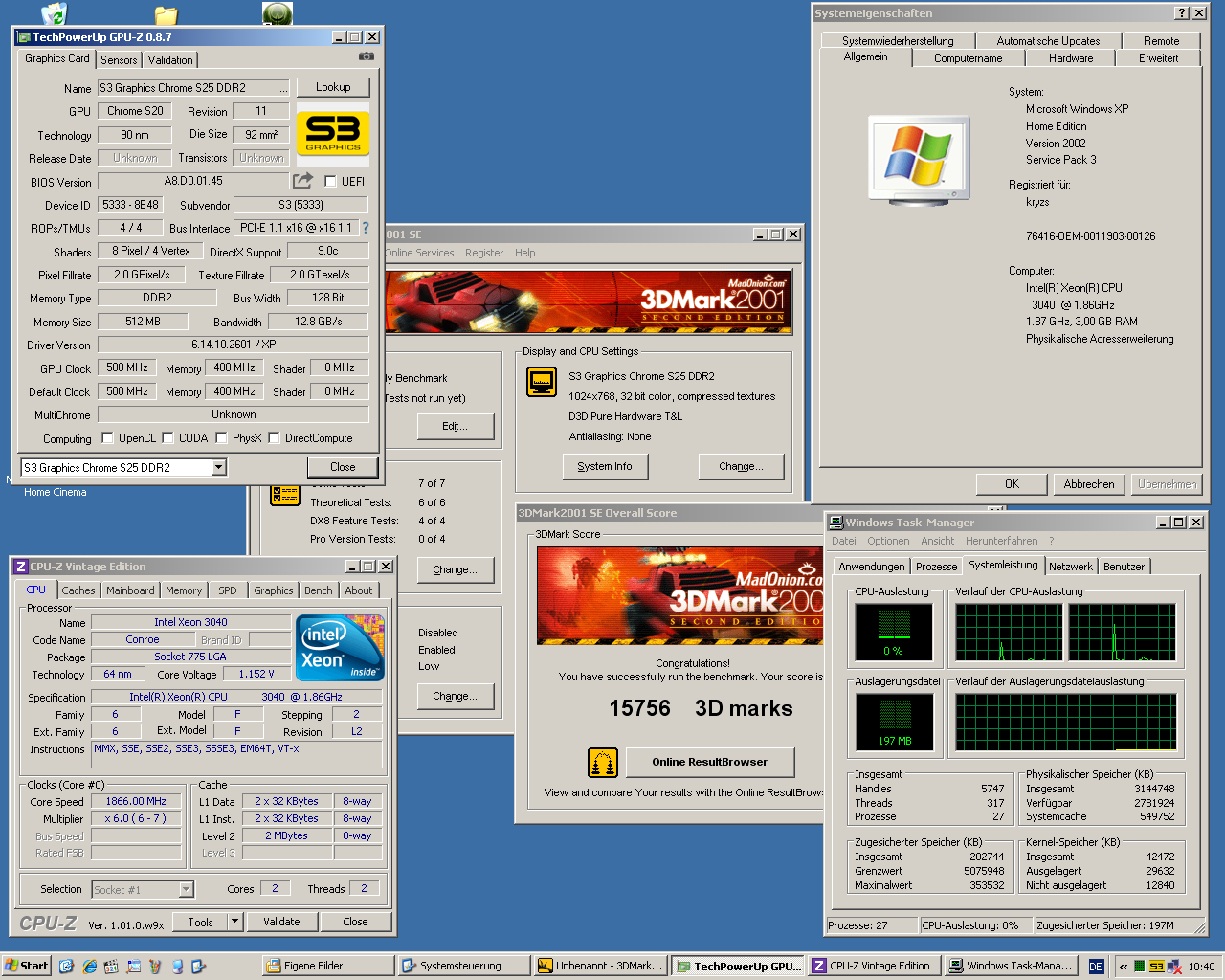Click the DE language indicator in the taskbar
This screenshot has width=1225, height=980.
(x=1096, y=966)
